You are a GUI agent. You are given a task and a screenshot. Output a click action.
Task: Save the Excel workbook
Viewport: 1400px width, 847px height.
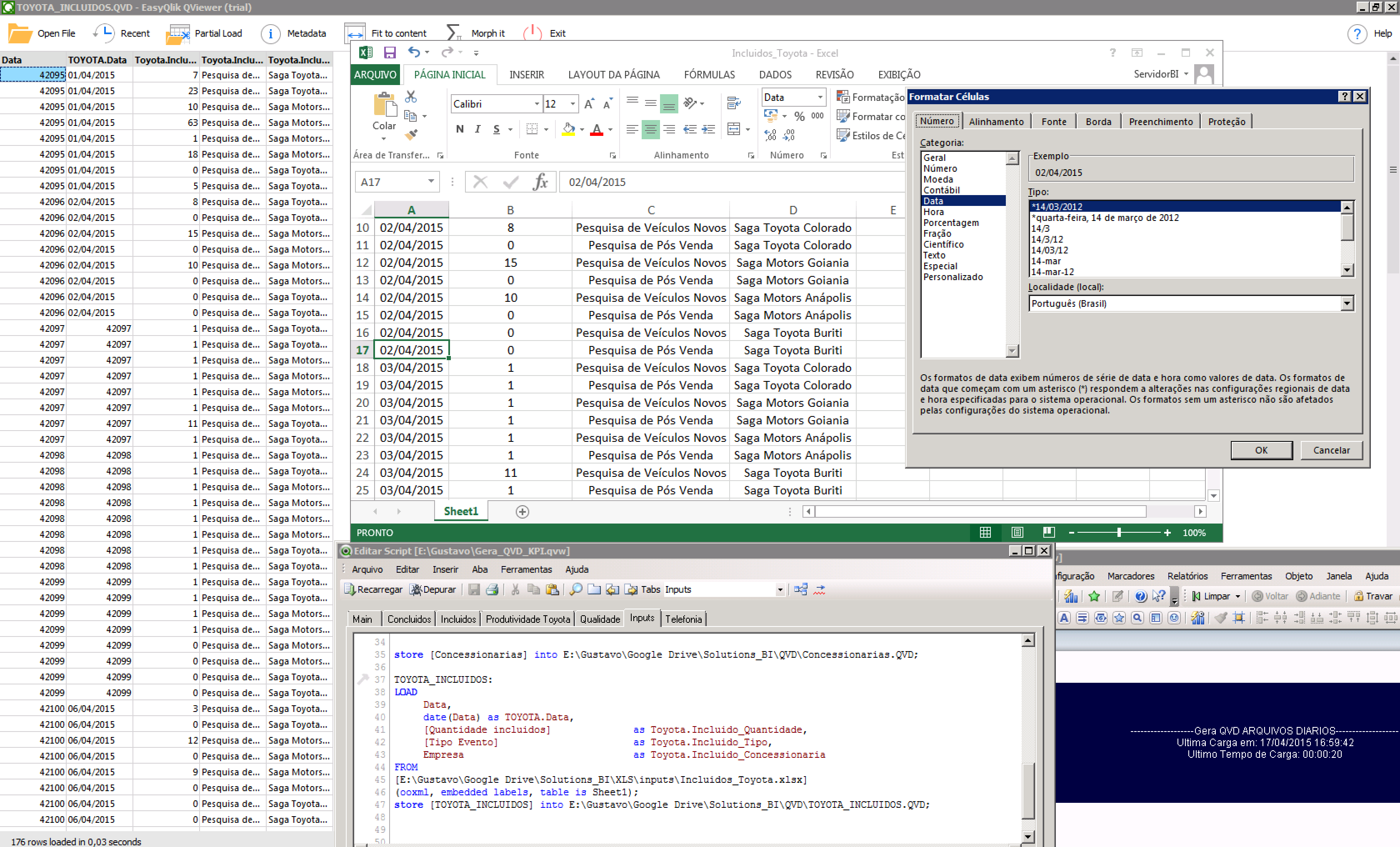click(390, 53)
